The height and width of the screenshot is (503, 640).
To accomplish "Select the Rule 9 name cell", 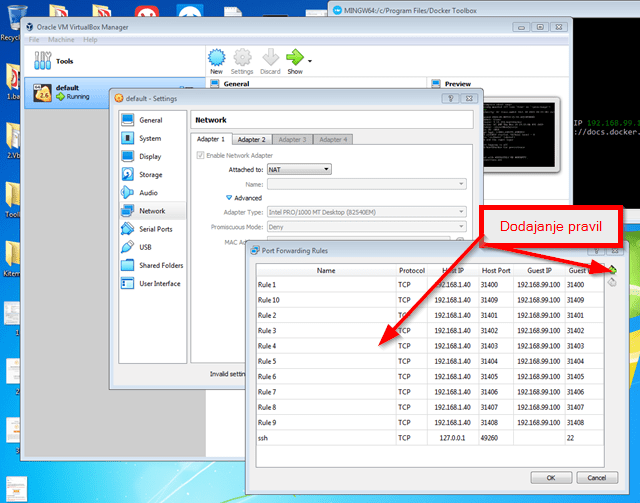I will pos(326,422).
